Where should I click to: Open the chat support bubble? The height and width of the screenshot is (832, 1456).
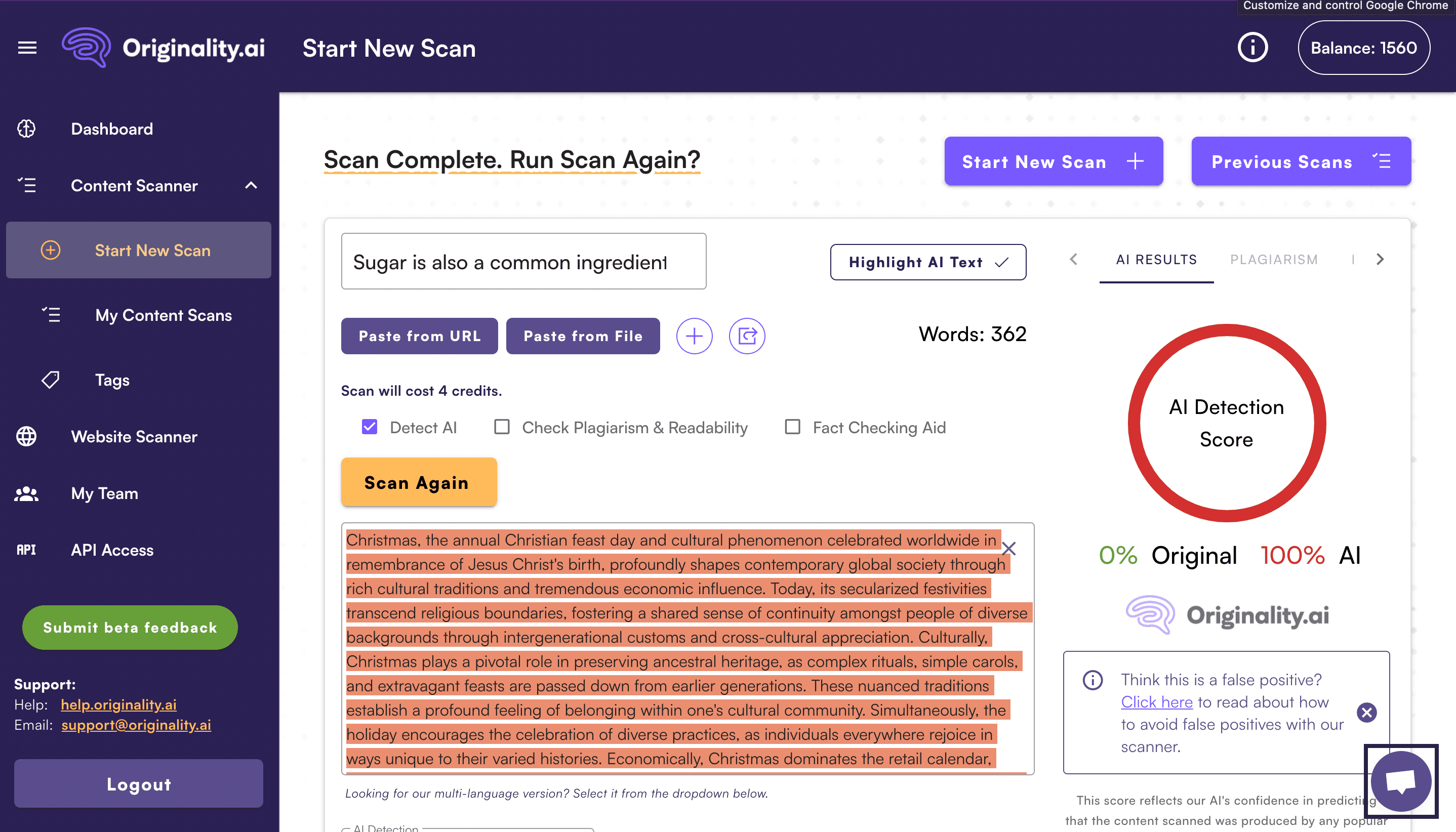(1400, 781)
